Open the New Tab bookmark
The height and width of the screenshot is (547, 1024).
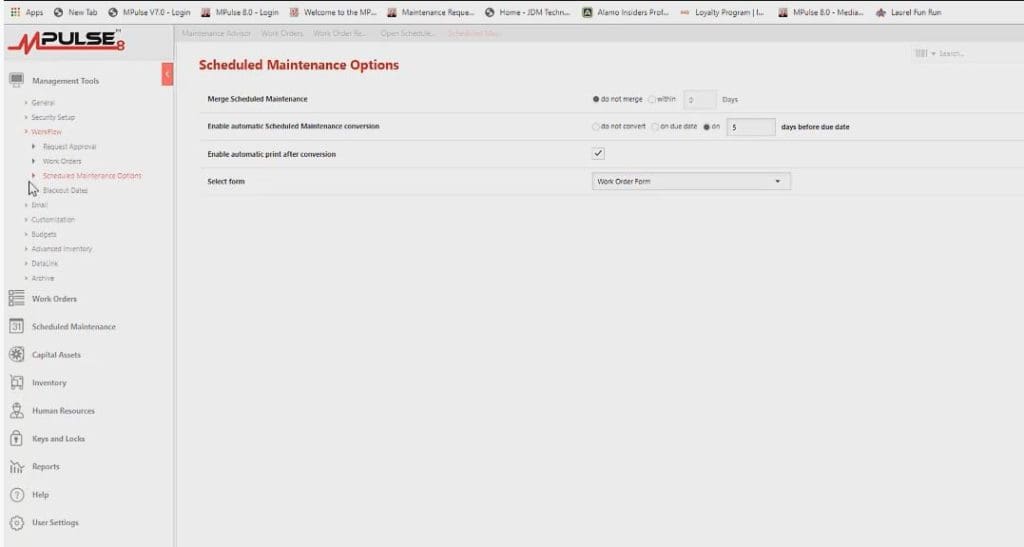75,12
